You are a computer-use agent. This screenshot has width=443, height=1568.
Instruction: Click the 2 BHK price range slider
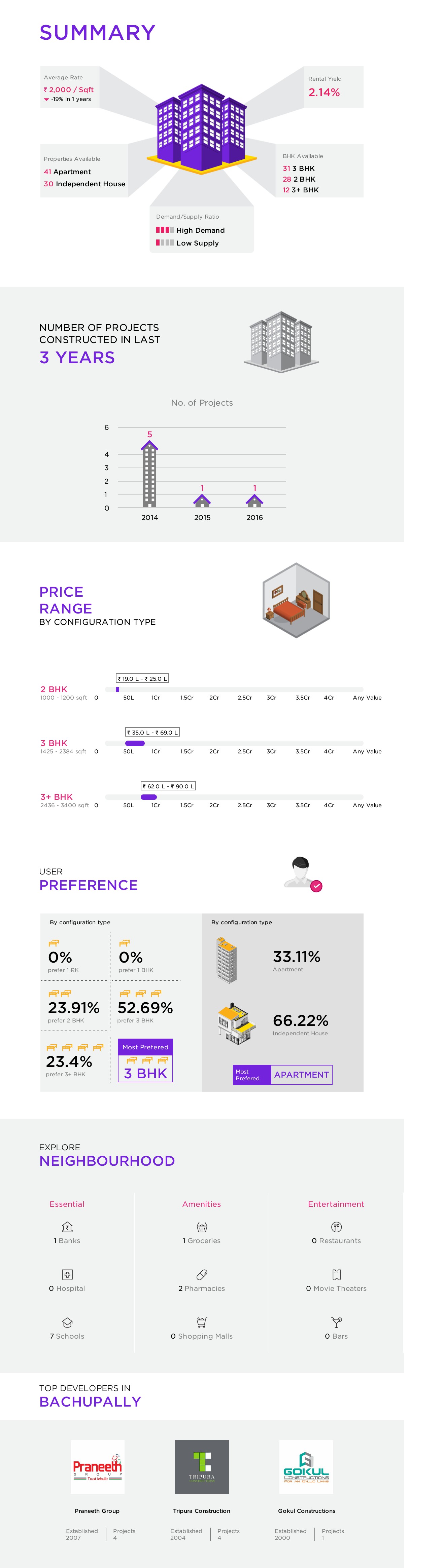pyautogui.click(x=117, y=689)
